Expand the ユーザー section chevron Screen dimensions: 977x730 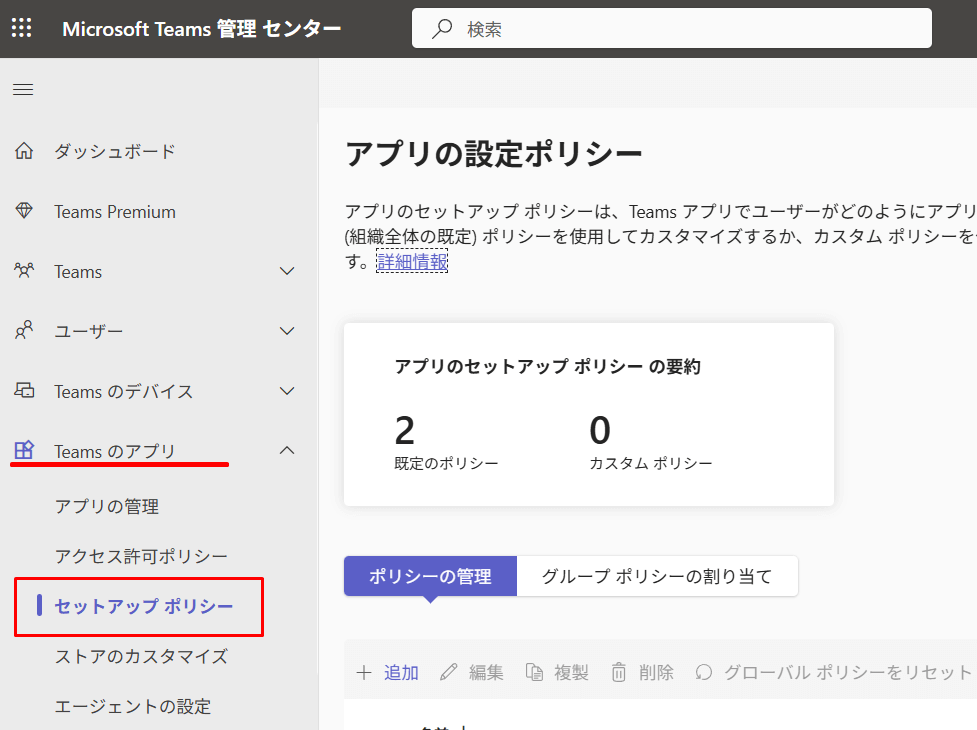coord(287,331)
